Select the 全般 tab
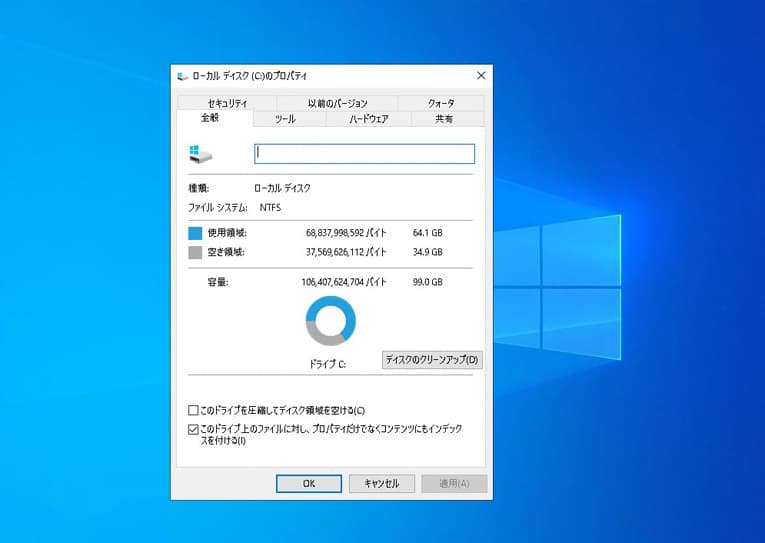Image resolution: width=765 pixels, height=543 pixels. 211,118
